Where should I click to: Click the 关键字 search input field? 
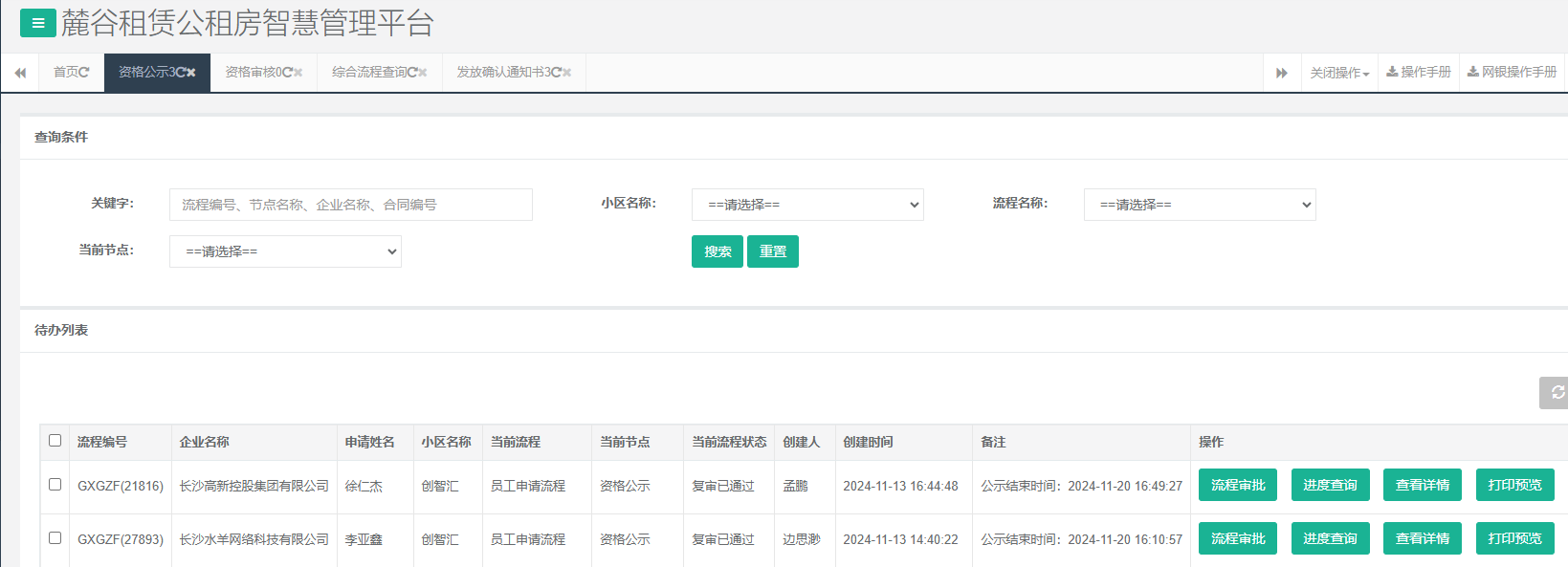click(x=350, y=205)
